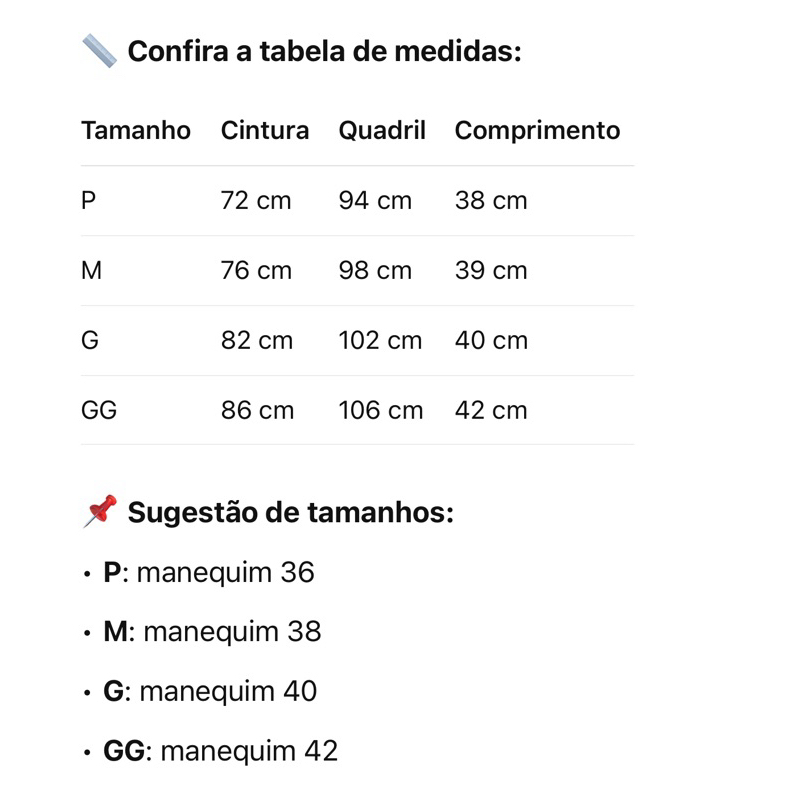
Task: Select the G size row label
Action: click(90, 341)
